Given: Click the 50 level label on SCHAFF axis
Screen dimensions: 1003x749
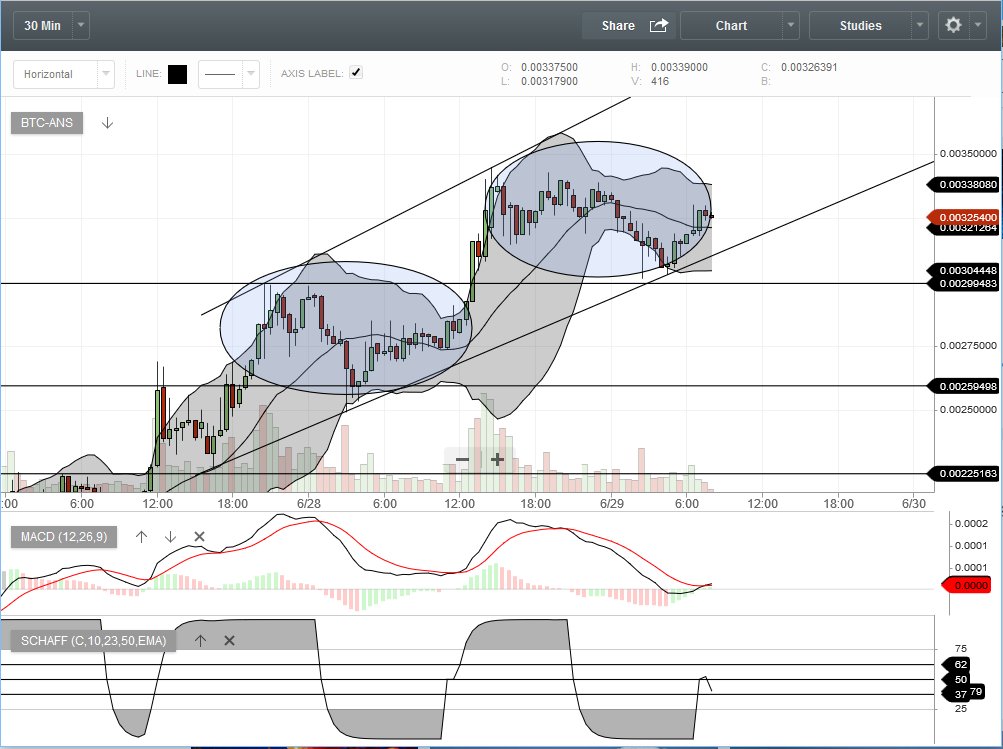Looking at the screenshot, I should pyautogui.click(x=957, y=679).
